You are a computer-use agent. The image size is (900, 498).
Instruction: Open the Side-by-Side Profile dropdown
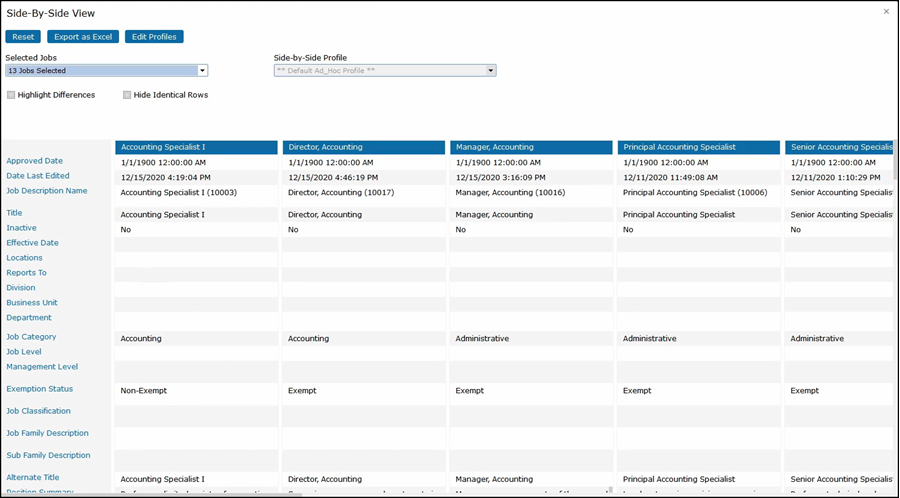click(x=491, y=71)
